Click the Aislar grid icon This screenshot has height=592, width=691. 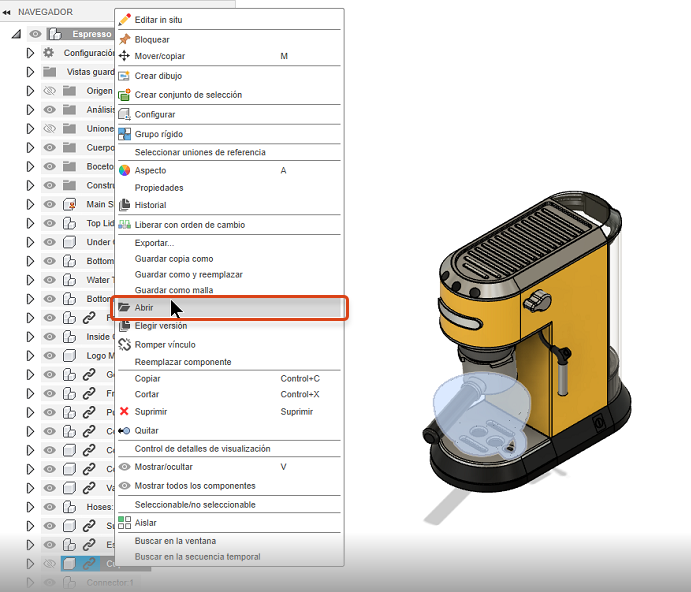125,522
